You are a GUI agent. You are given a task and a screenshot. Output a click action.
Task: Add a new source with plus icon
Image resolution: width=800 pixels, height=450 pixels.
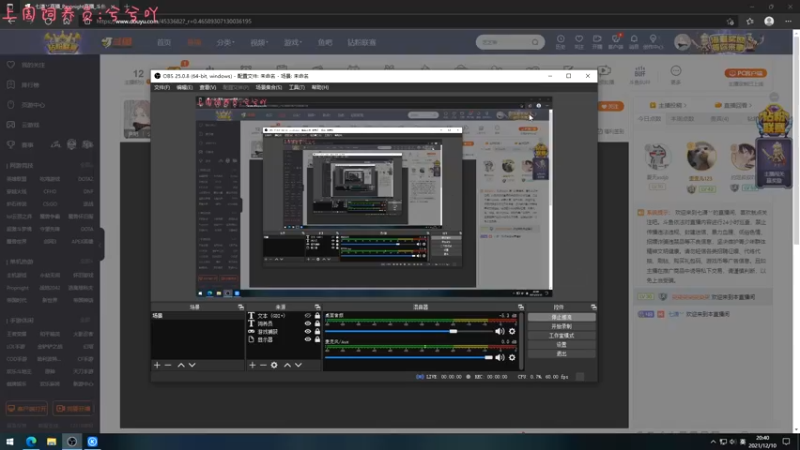pyautogui.click(x=252, y=365)
